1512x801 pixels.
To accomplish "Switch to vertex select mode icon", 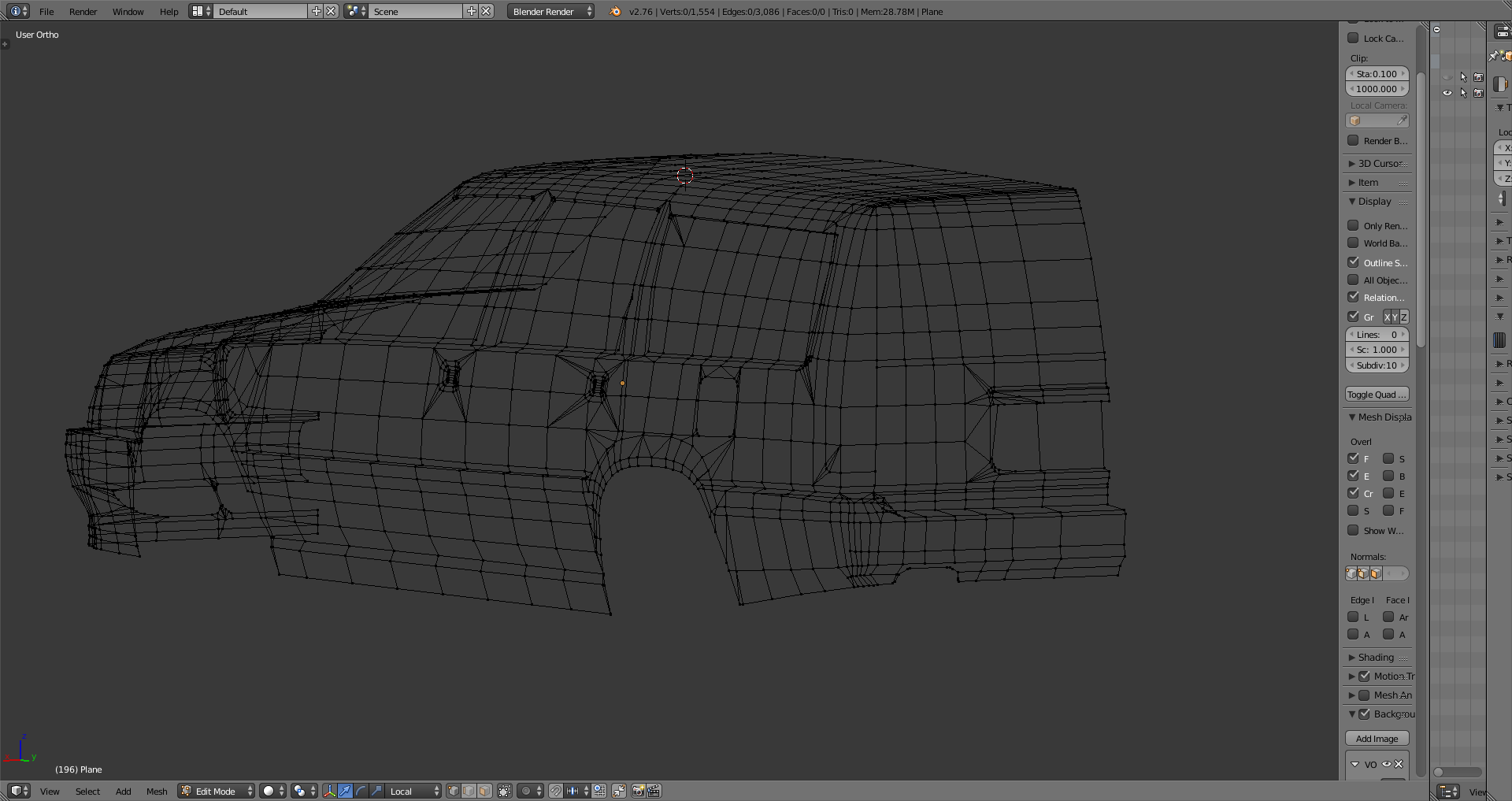I will [453, 791].
